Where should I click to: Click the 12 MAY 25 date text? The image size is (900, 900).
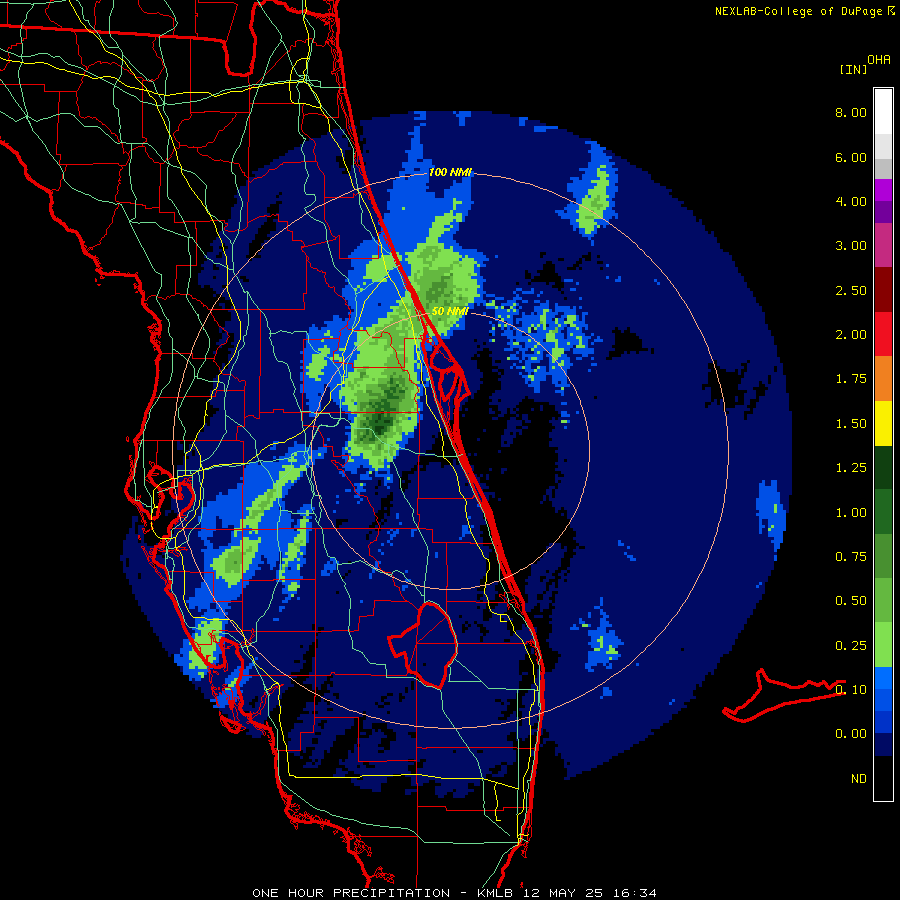[563, 893]
